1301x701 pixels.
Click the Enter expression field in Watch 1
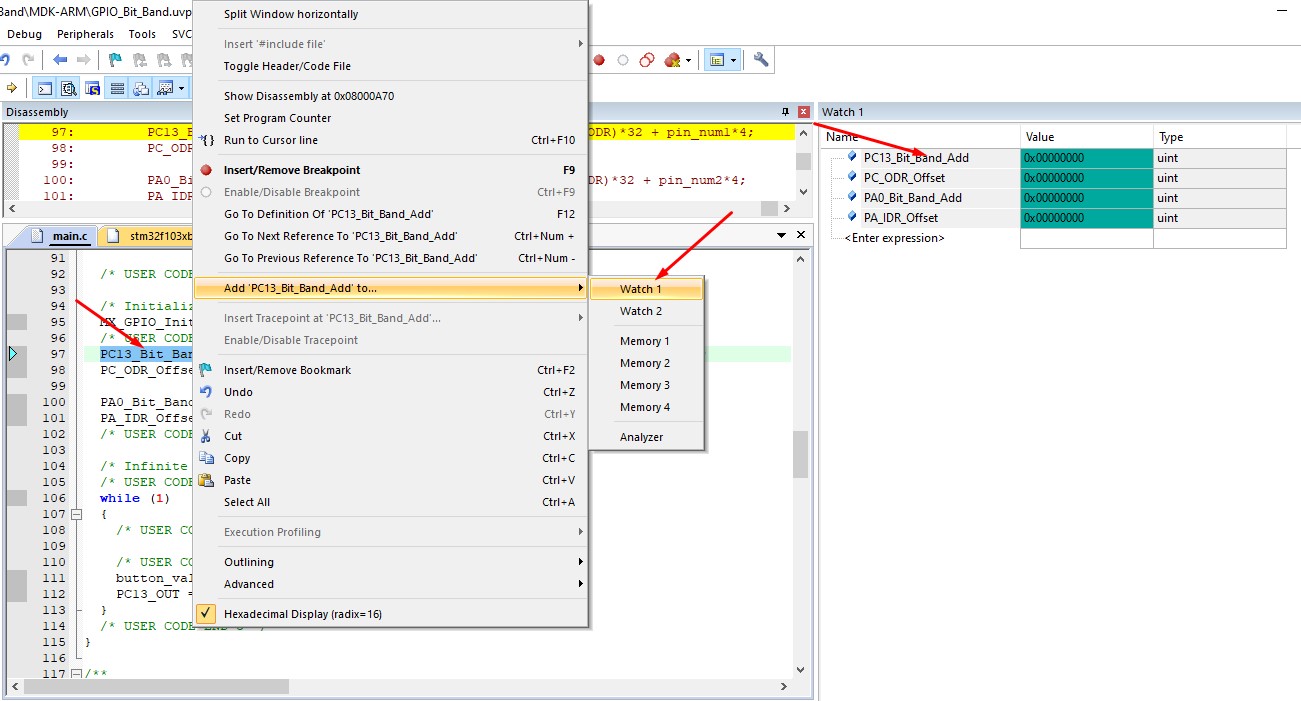pos(893,238)
